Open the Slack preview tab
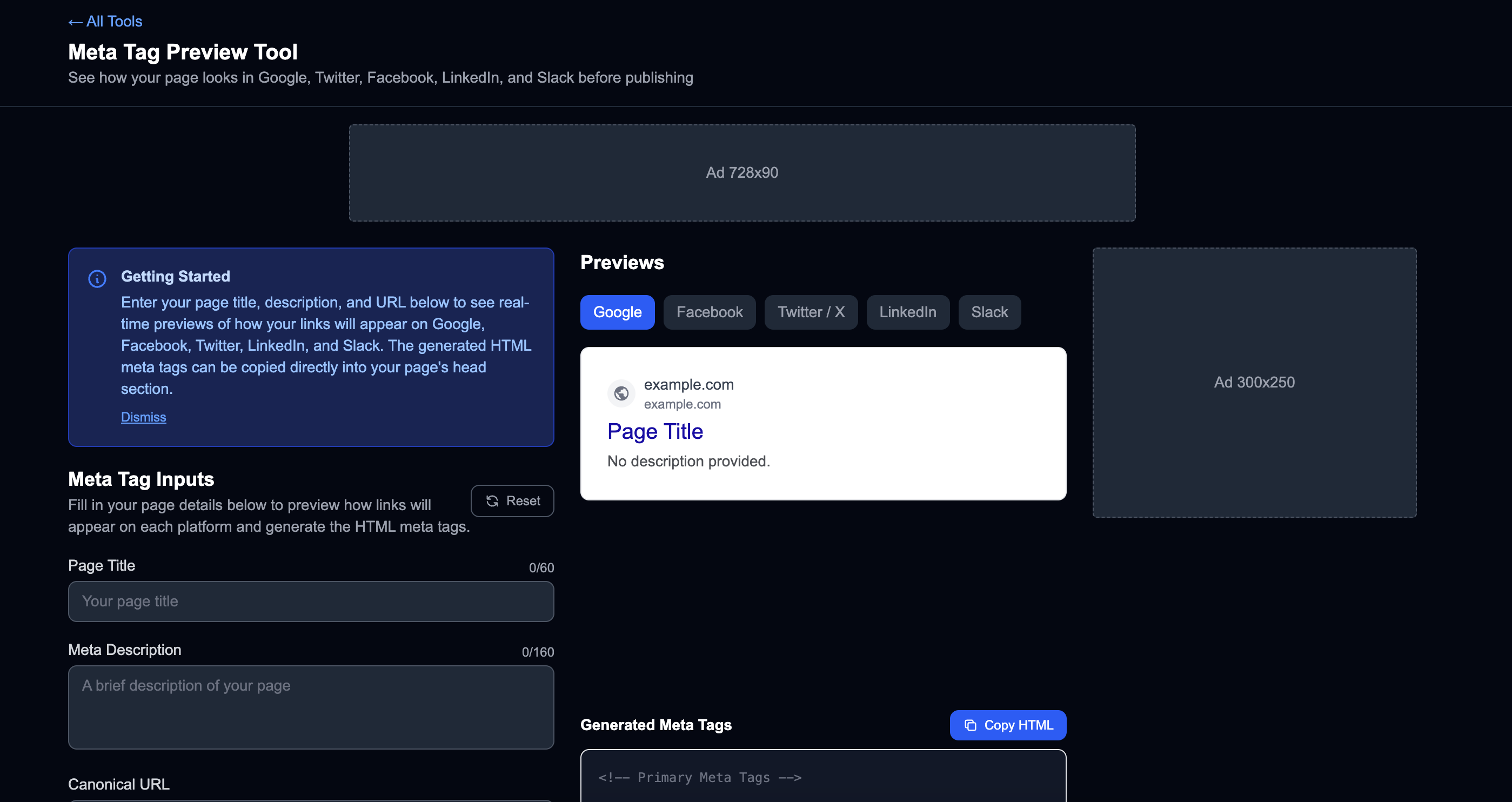Image resolution: width=1512 pixels, height=802 pixels. pos(989,312)
